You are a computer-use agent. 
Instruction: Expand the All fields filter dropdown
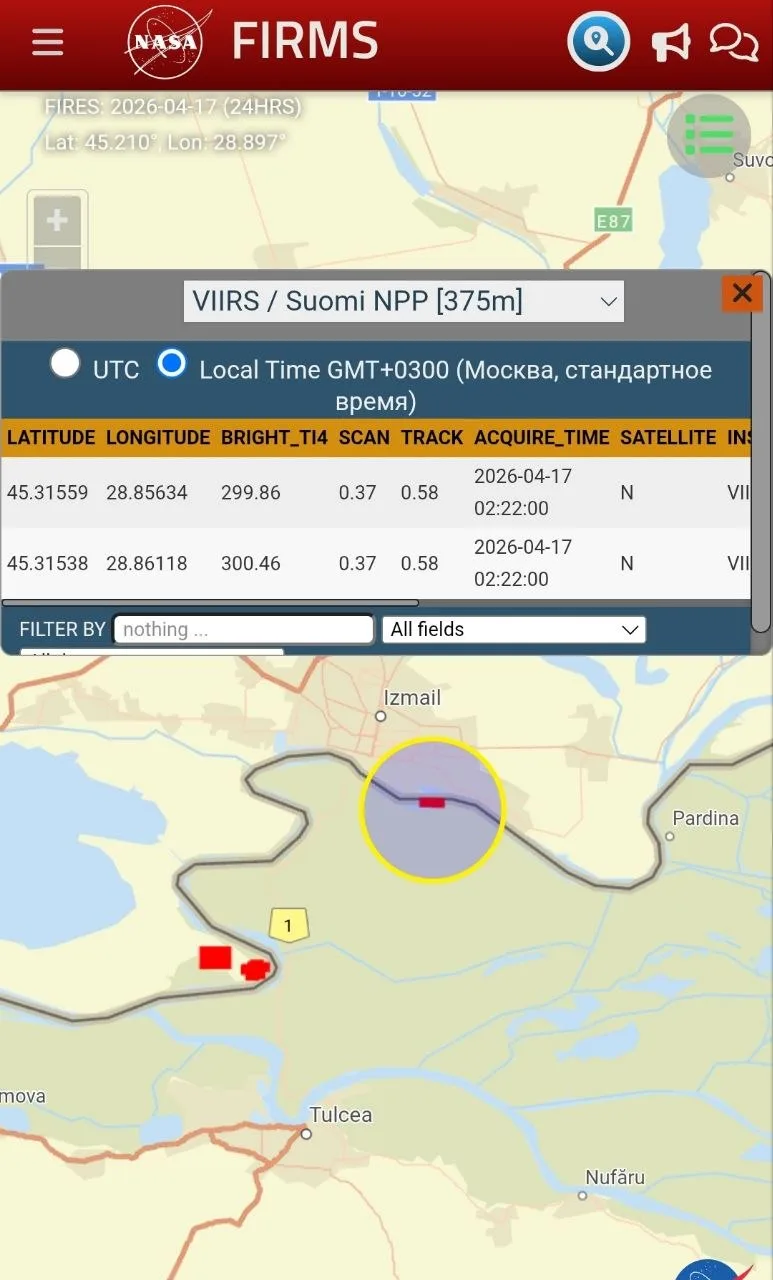513,629
